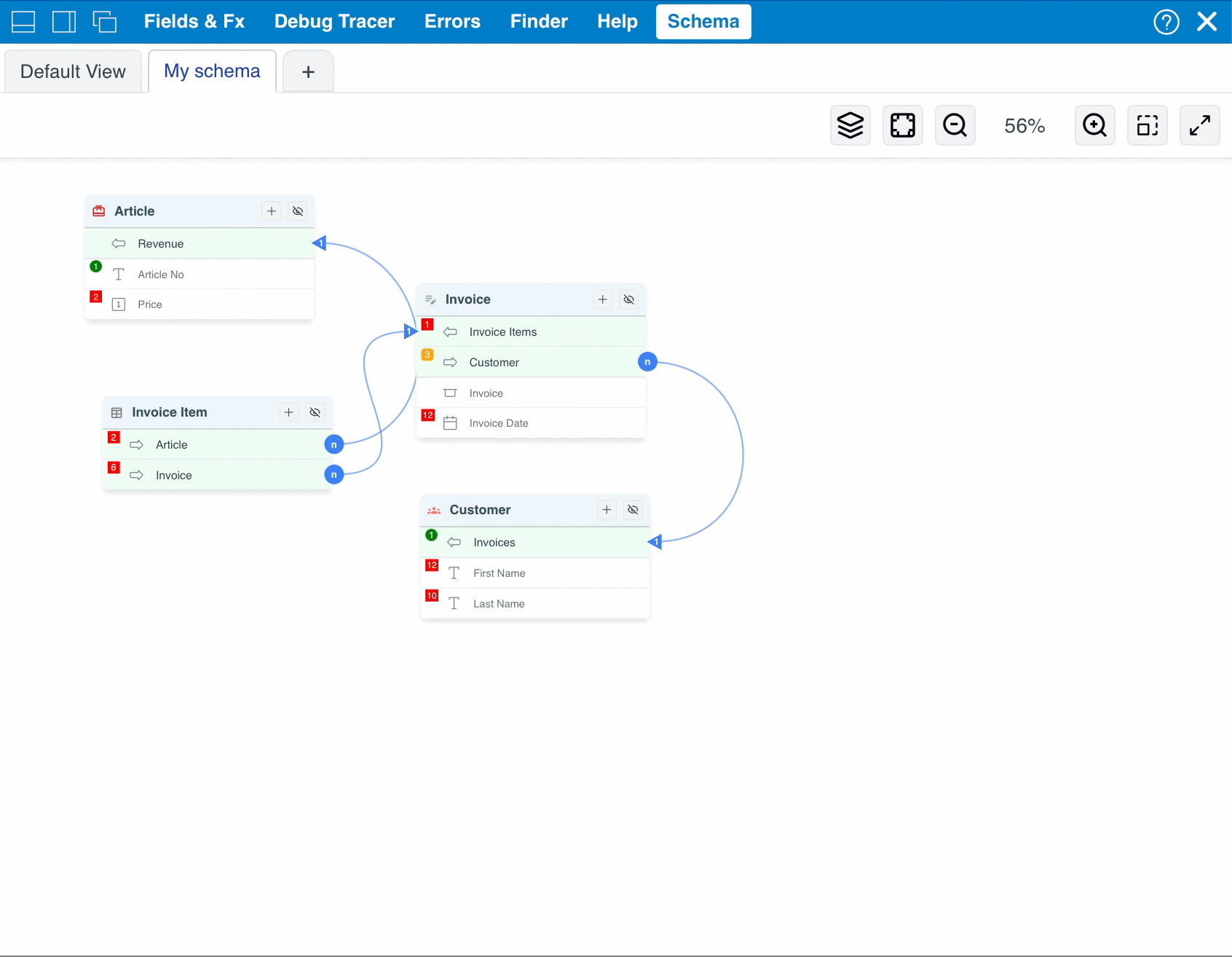The height and width of the screenshot is (957, 1232).
Task: Click red badge 6 beside Invoice reference
Action: 114,467
